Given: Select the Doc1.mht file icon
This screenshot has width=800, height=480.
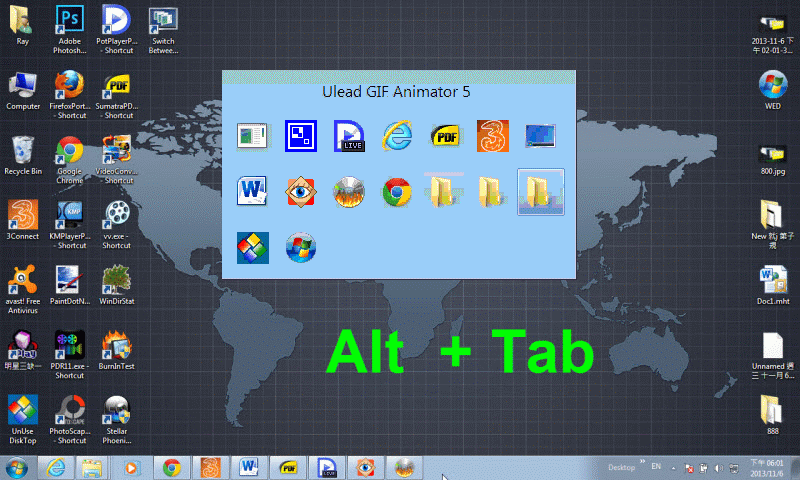Looking at the screenshot, I should click(772, 285).
